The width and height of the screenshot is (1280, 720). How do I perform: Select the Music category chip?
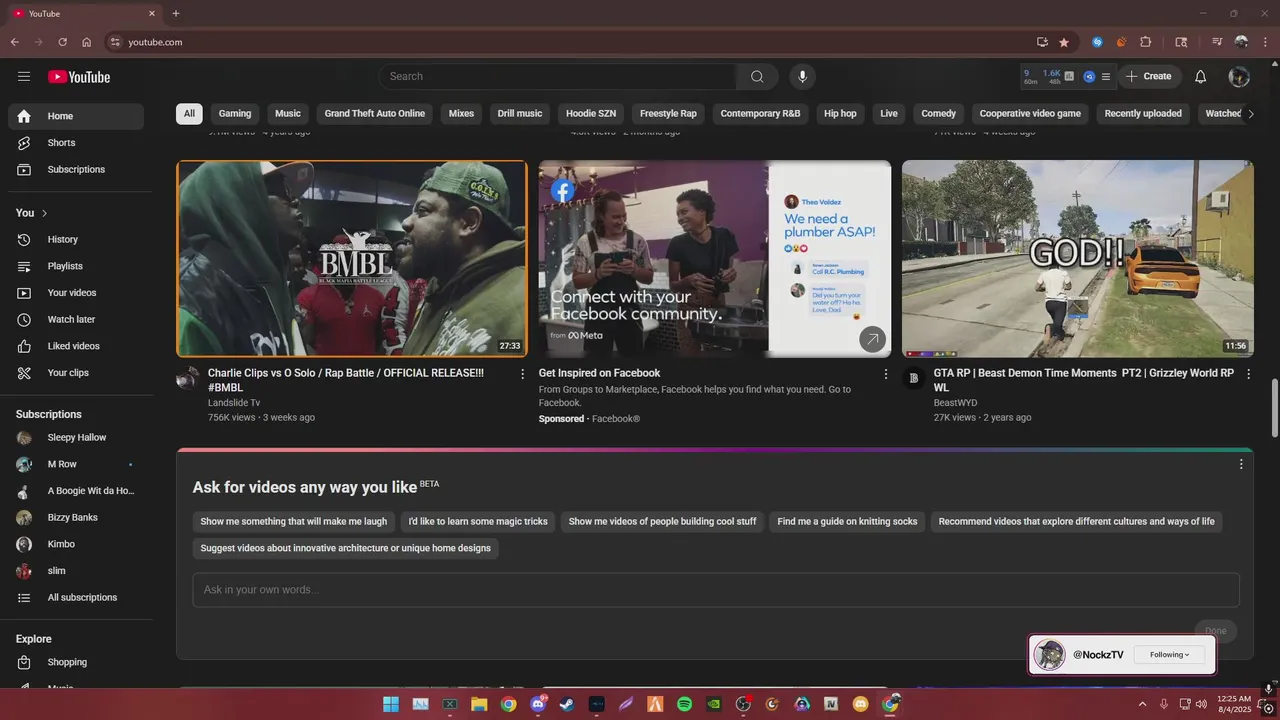[288, 114]
